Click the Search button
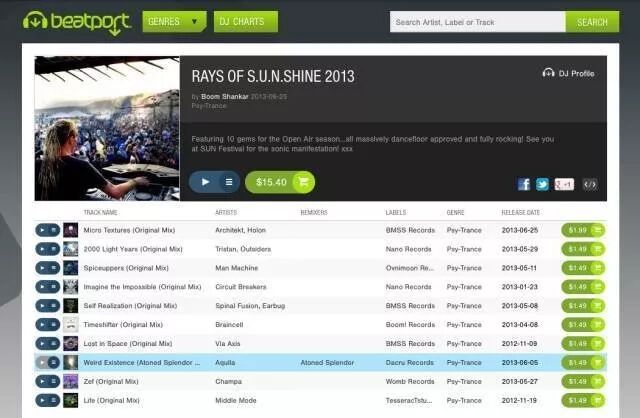Screen dimensions: 640x418 [592, 22]
